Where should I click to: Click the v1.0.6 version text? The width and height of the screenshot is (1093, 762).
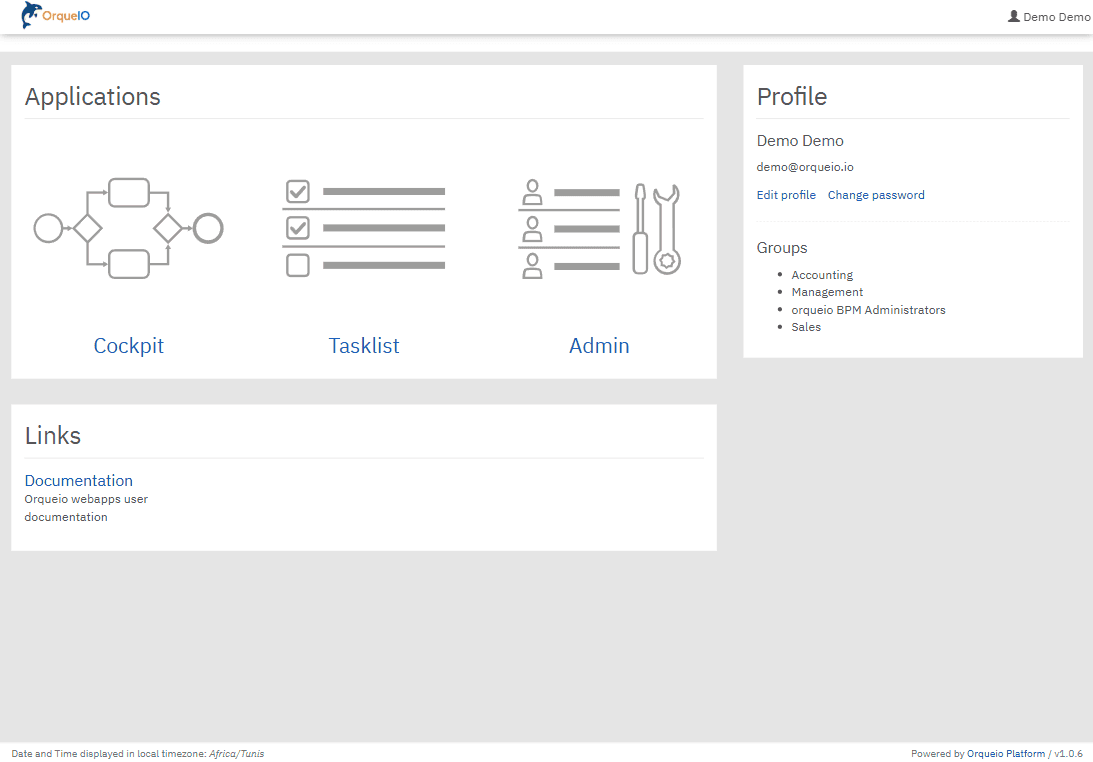[1068, 754]
